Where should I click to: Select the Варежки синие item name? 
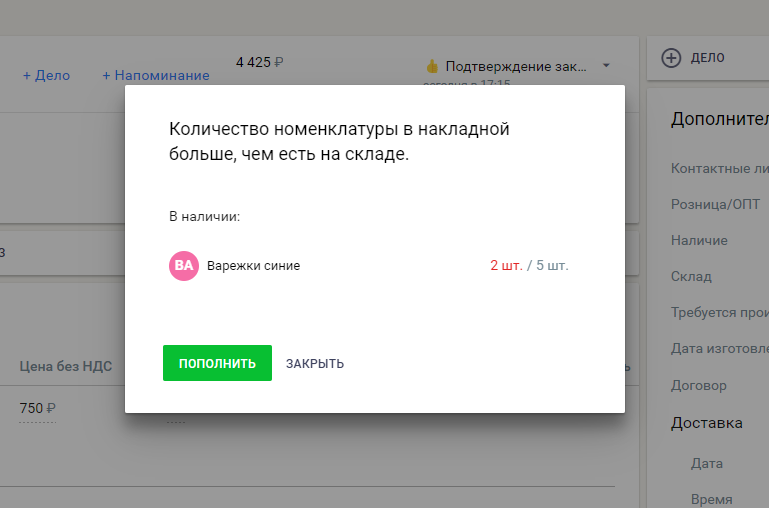coord(253,266)
